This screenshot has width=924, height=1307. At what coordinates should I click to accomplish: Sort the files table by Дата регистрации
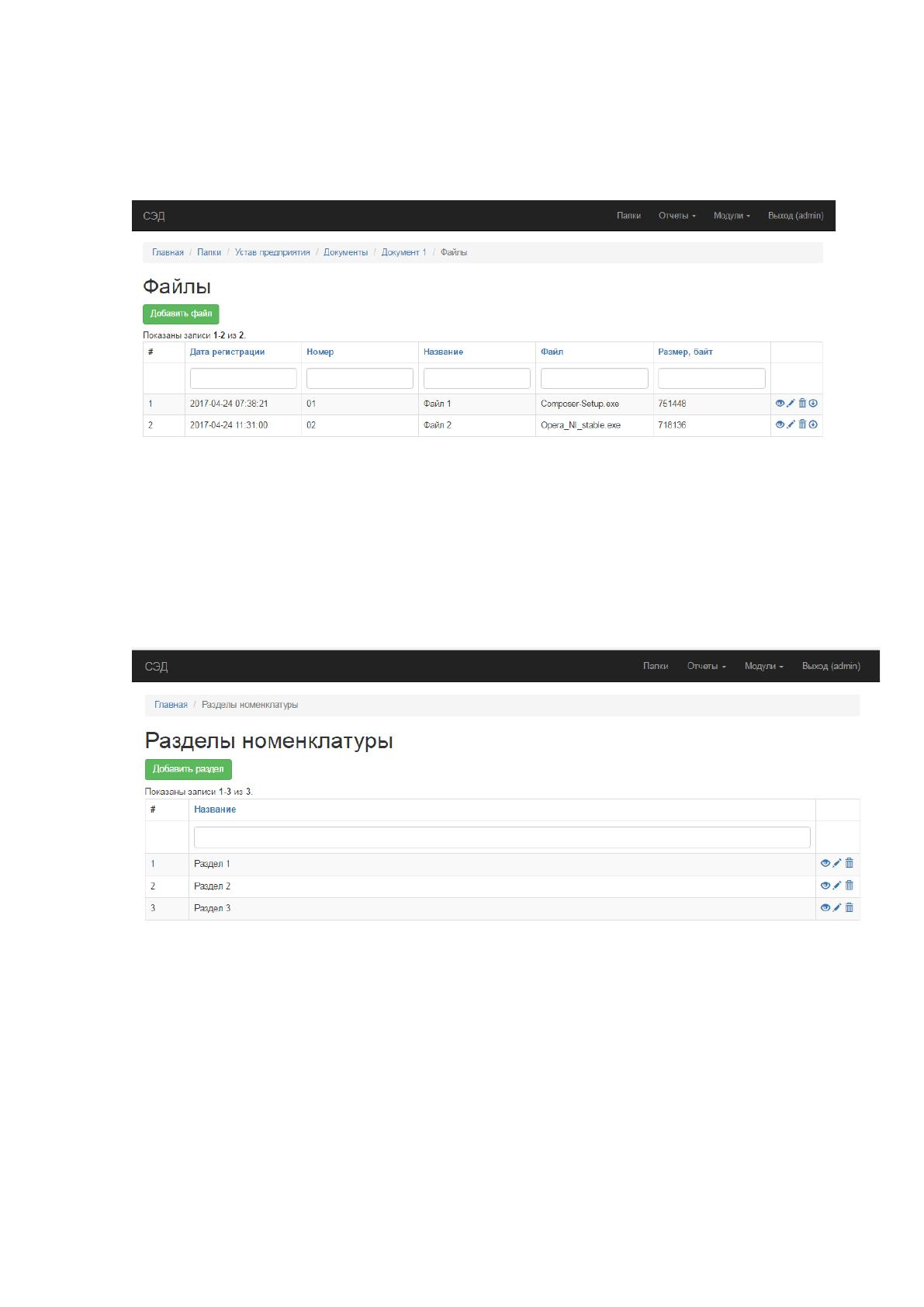coord(227,352)
